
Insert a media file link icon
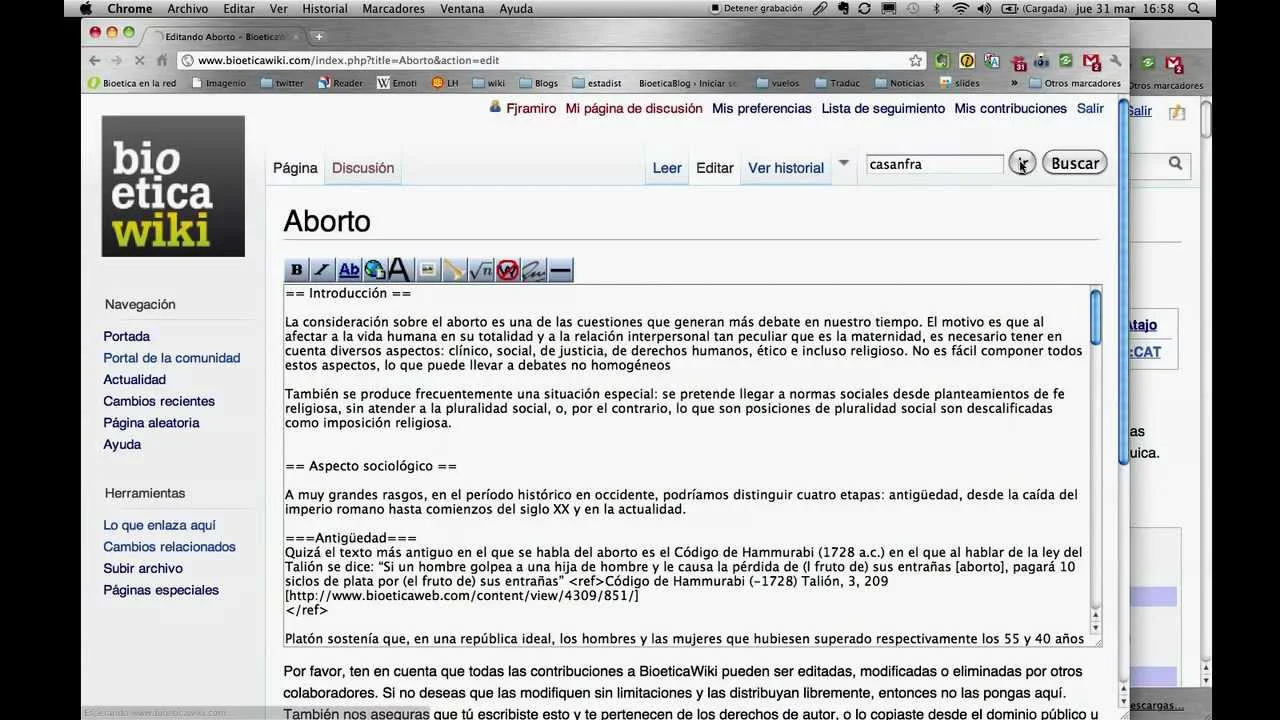455,270
